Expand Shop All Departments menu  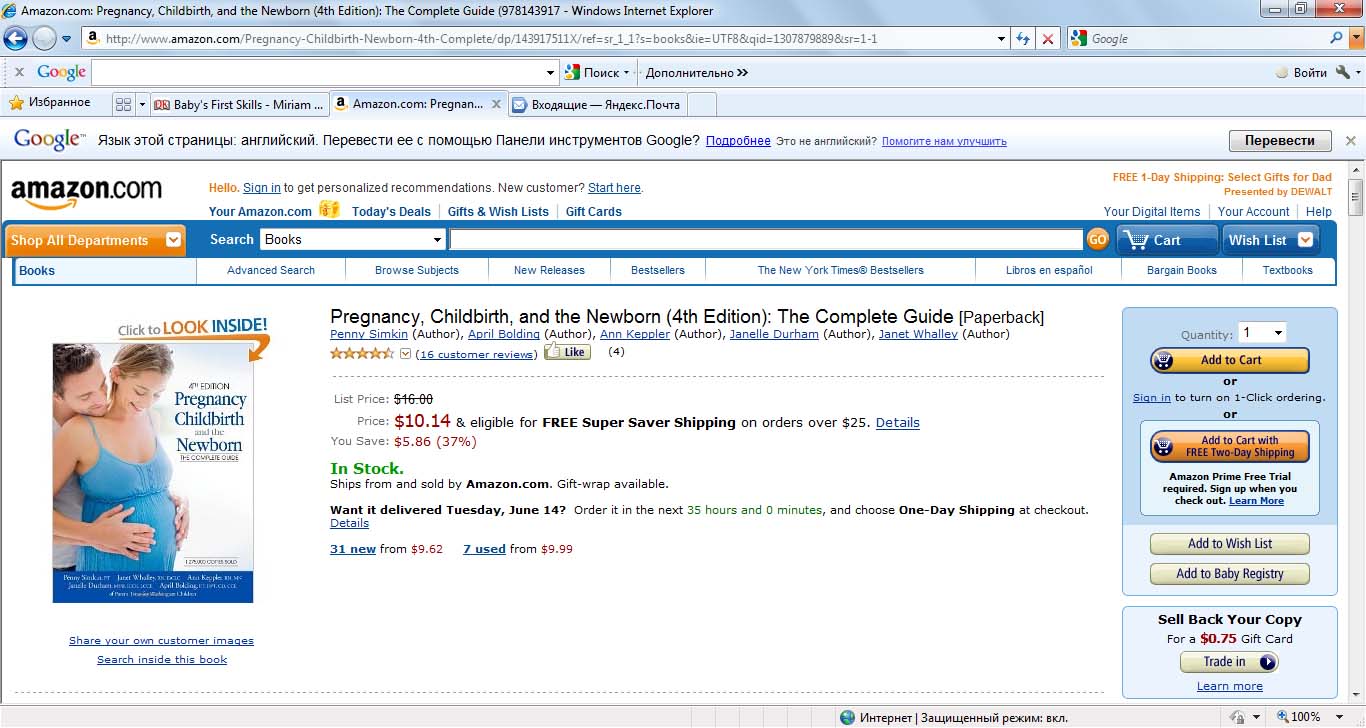coord(96,240)
